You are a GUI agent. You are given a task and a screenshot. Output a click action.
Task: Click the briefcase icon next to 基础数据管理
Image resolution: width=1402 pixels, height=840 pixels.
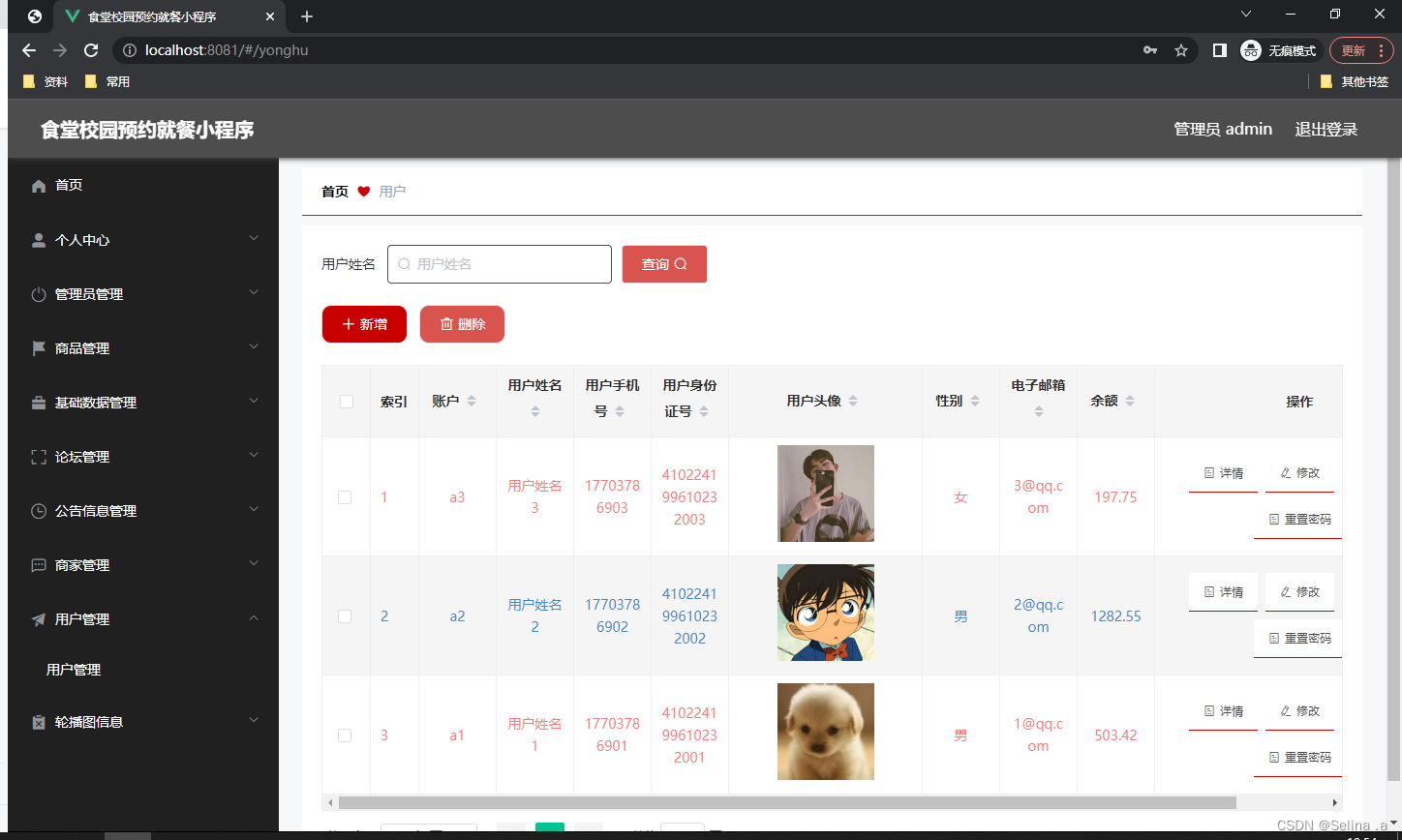[39, 403]
